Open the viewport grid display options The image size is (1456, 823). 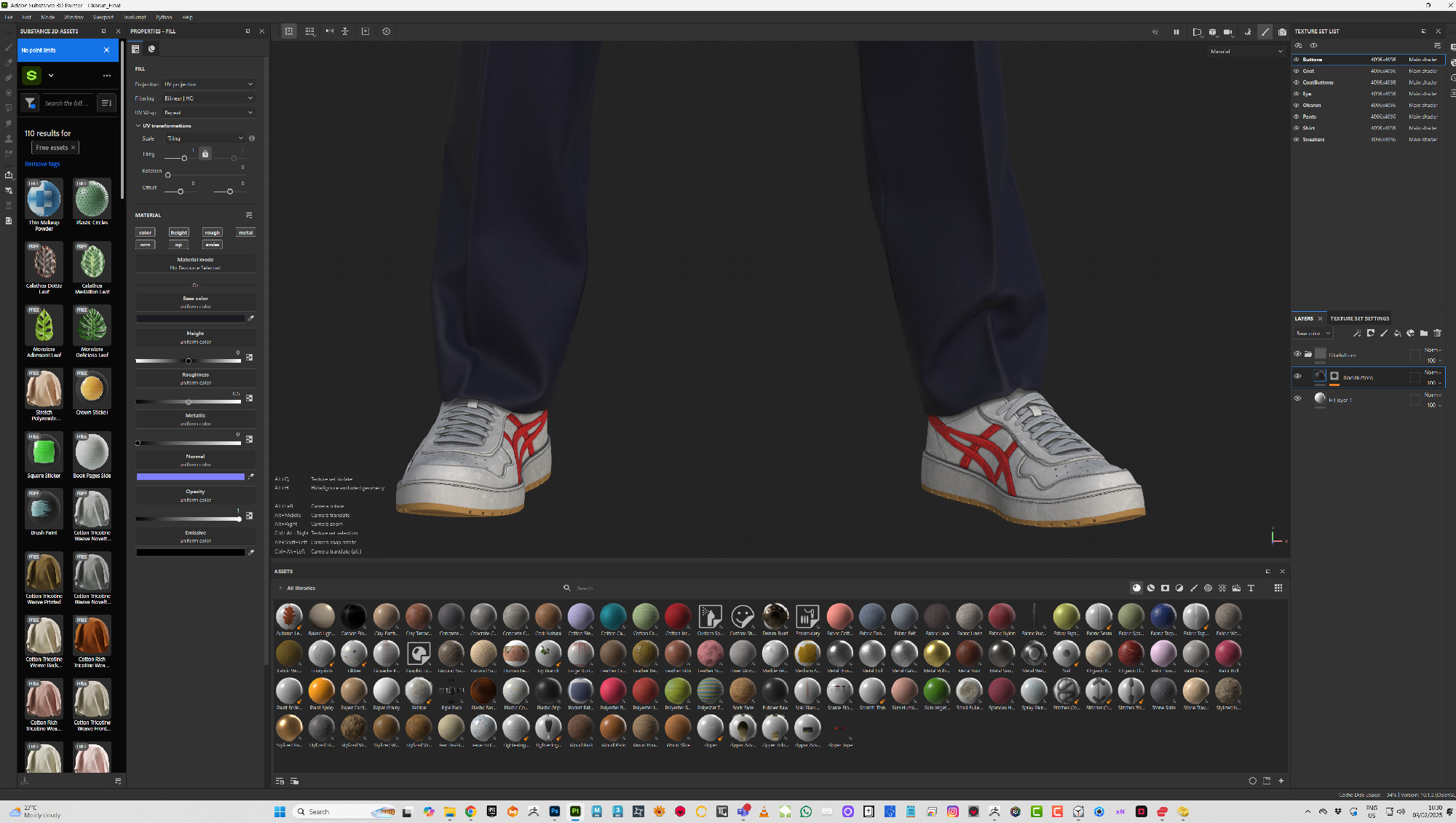(x=310, y=31)
